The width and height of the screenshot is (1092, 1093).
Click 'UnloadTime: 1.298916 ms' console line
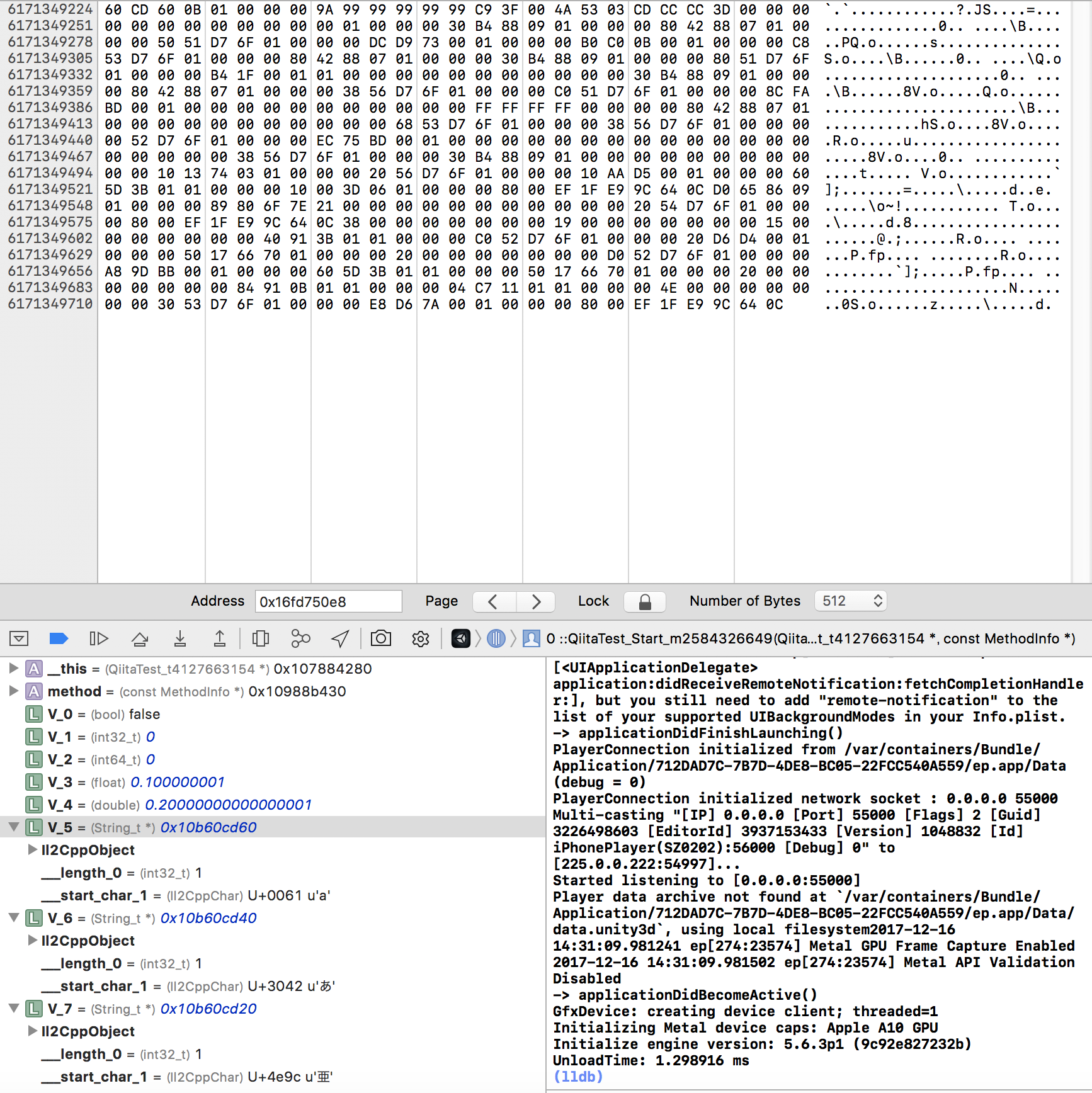coord(651,1060)
